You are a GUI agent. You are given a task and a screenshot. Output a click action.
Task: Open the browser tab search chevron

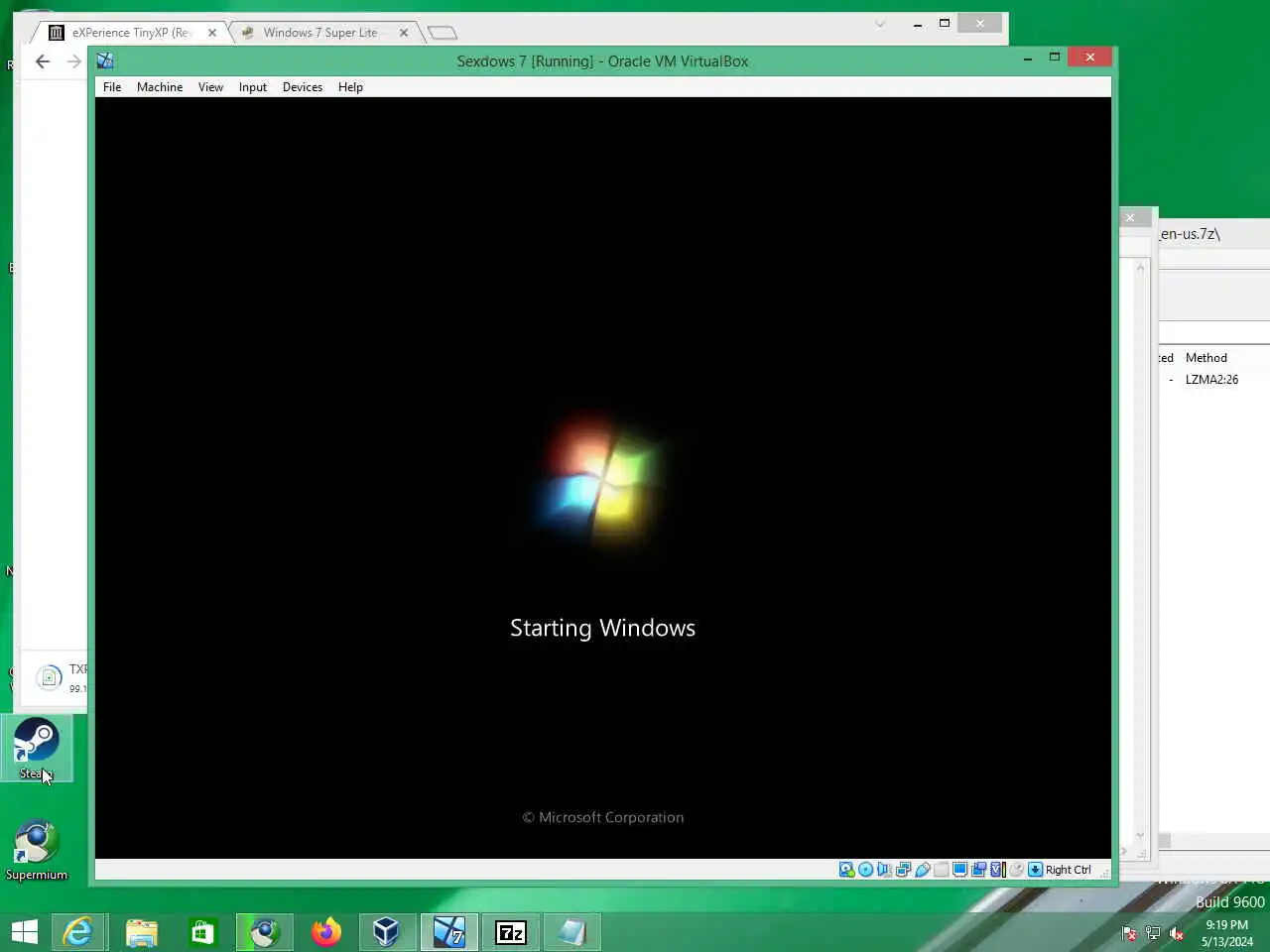pyautogui.click(x=880, y=24)
